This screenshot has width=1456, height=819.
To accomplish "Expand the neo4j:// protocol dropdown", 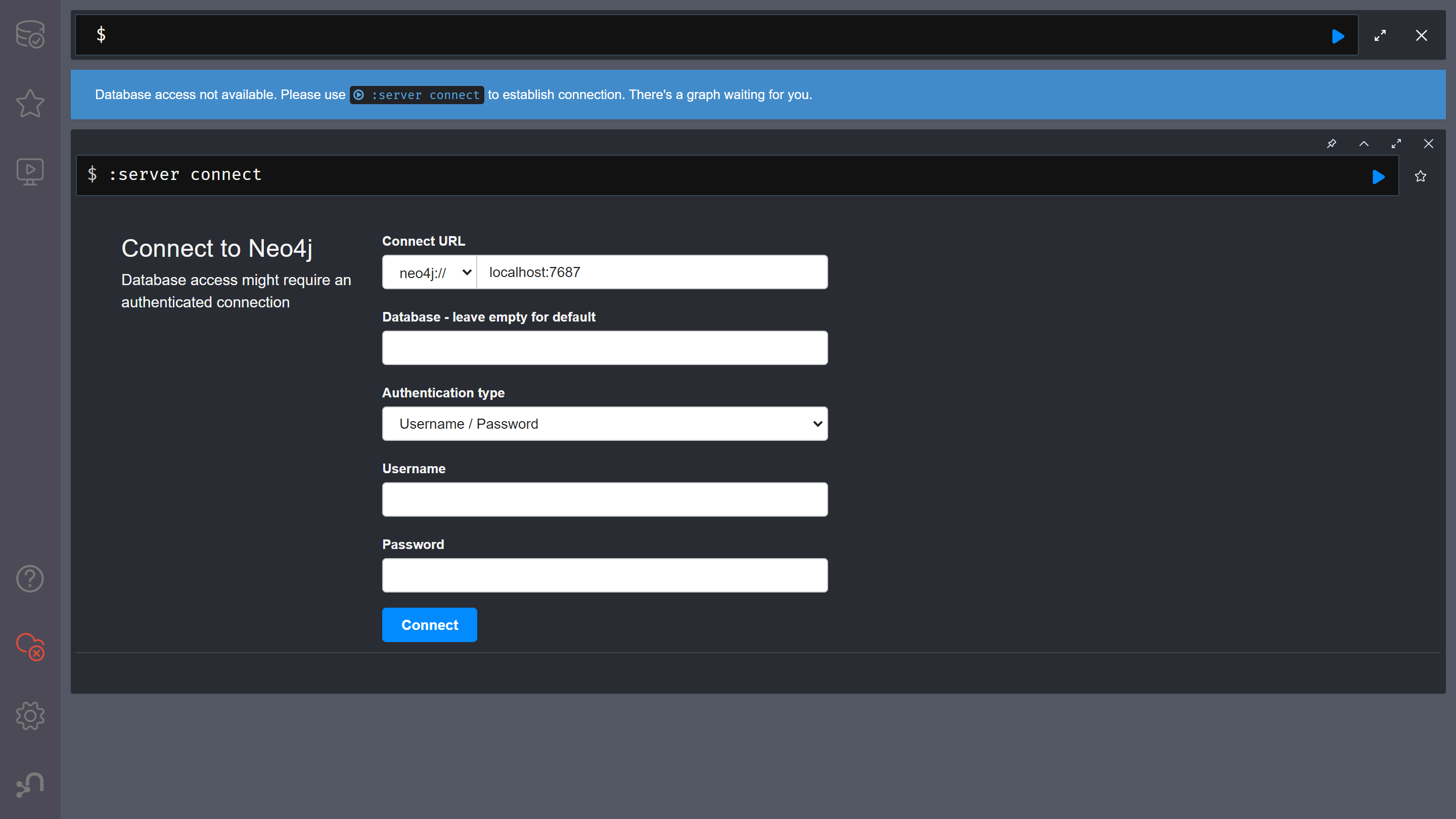I will (x=430, y=272).
